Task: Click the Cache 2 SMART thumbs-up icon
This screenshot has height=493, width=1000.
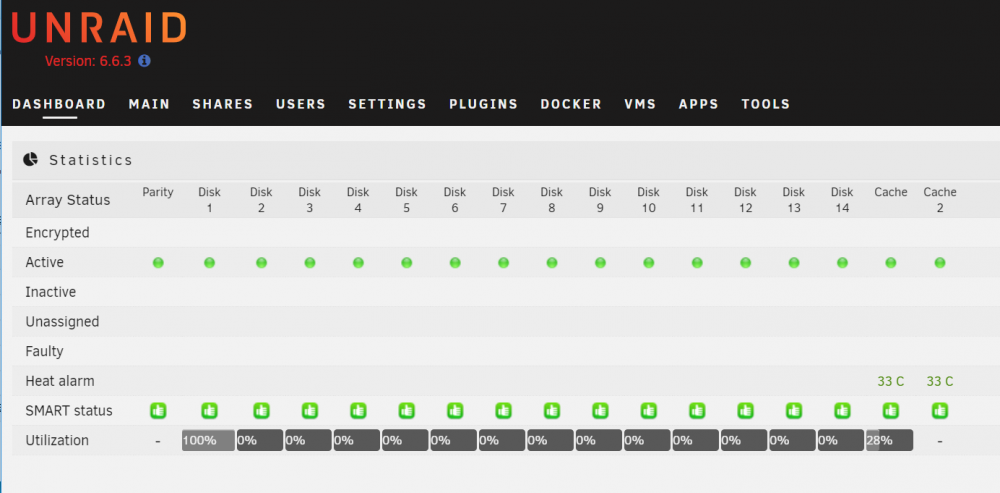Action: click(939, 411)
